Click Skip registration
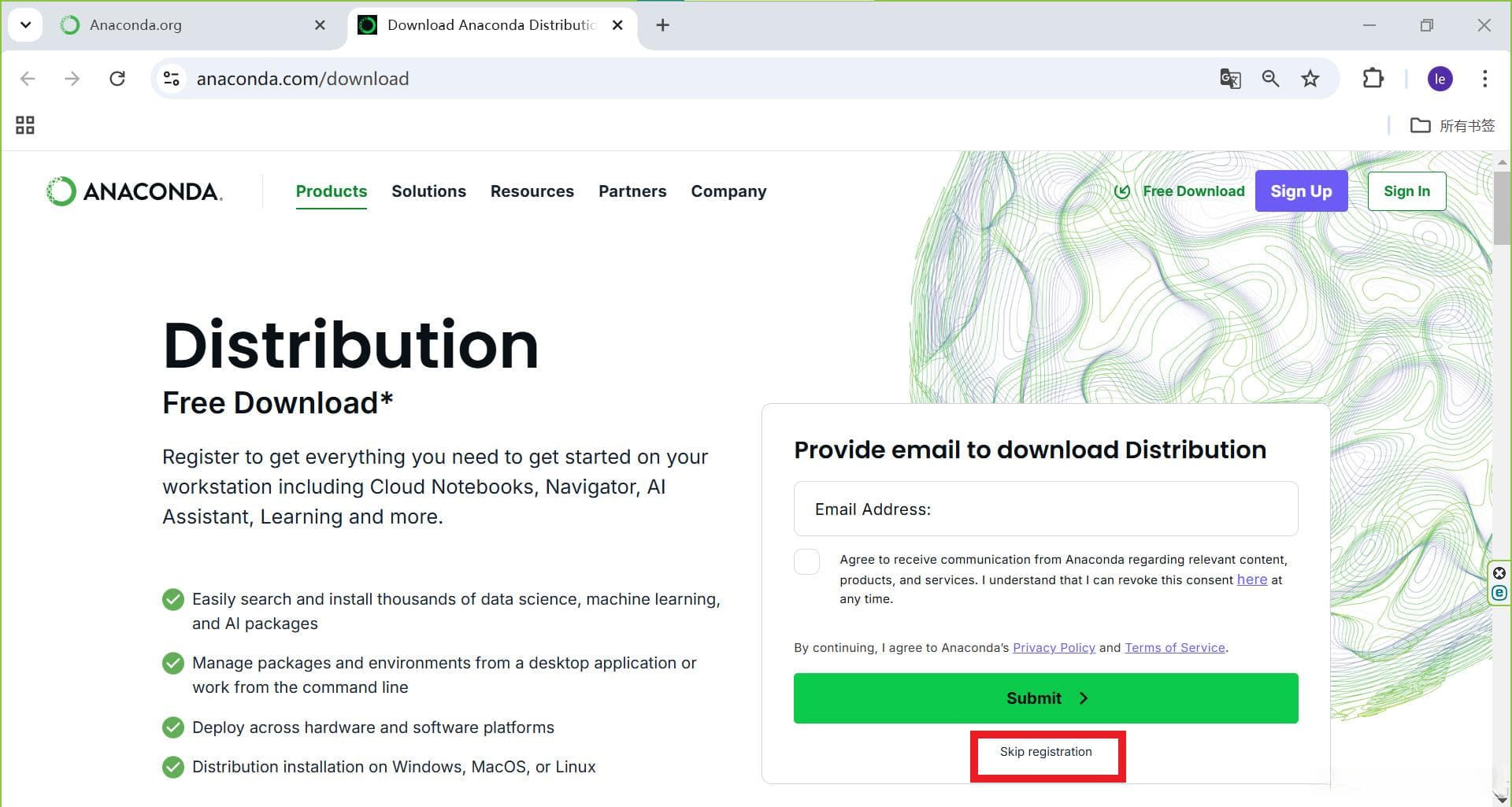Image resolution: width=1512 pixels, height=807 pixels. (1046, 752)
